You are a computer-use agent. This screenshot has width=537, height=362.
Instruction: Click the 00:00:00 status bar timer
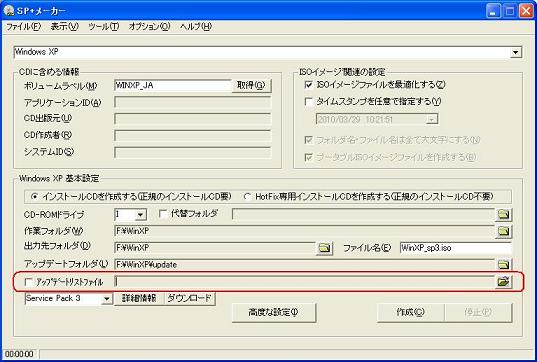coord(20,354)
